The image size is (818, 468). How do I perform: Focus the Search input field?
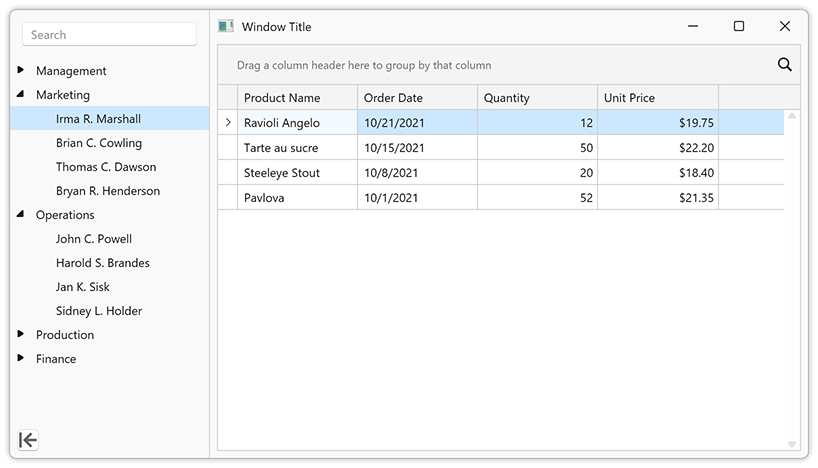click(x=110, y=35)
